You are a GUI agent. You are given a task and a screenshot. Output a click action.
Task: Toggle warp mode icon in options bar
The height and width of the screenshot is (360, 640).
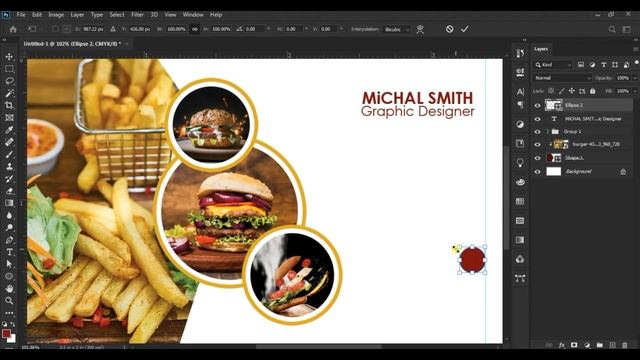click(420, 29)
